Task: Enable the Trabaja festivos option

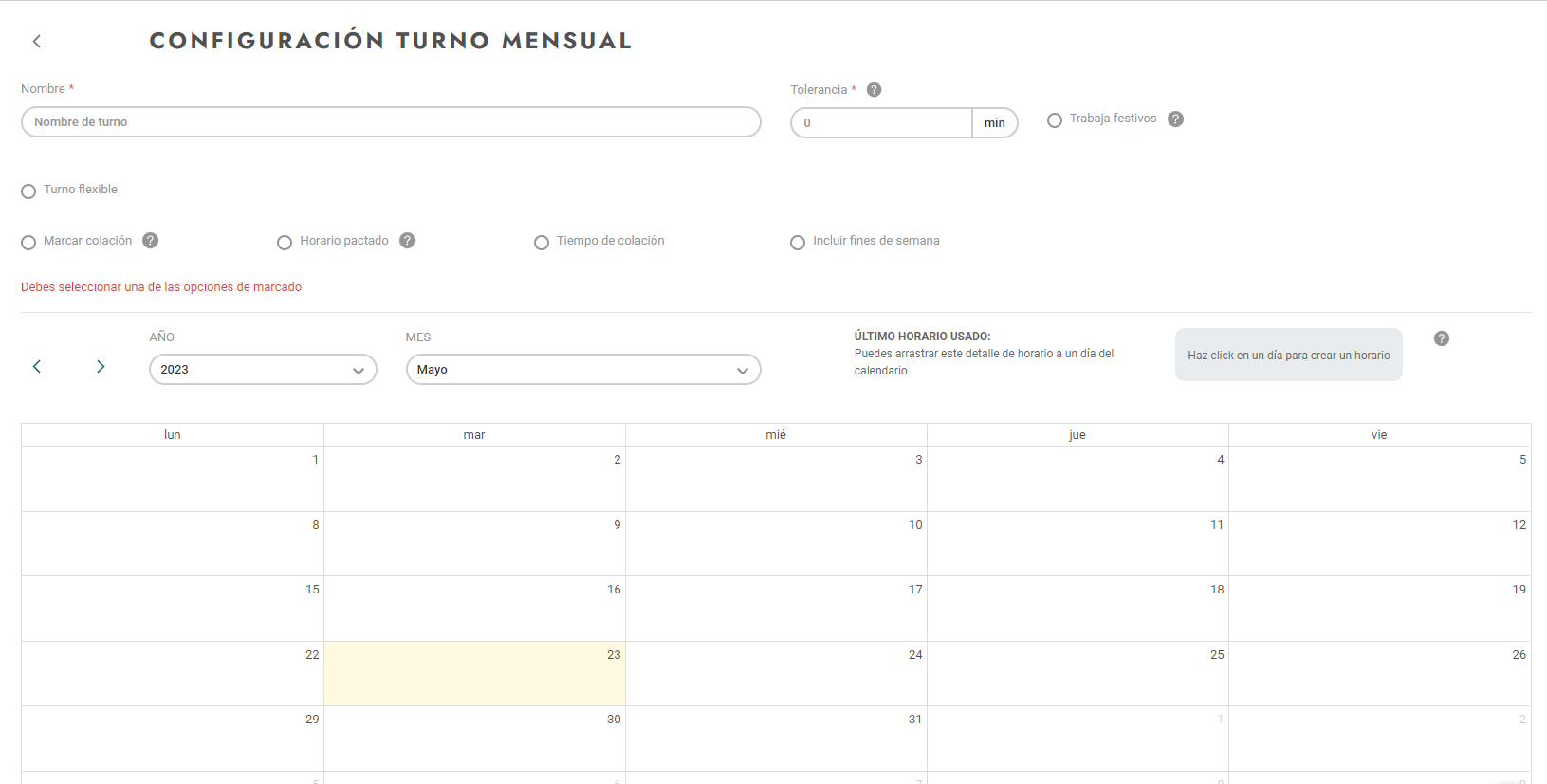Action: [1055, 120]
